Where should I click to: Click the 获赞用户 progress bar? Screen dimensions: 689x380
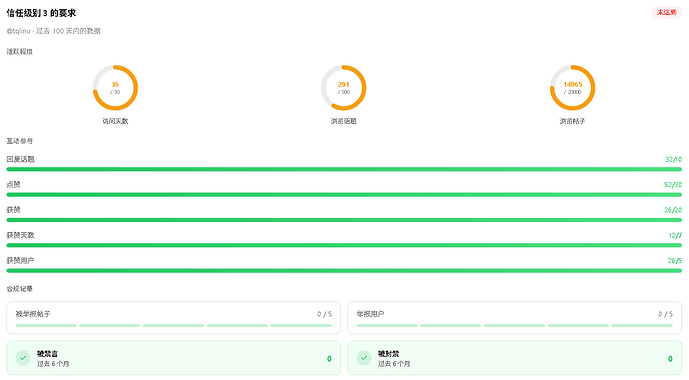tap(344, 271)
